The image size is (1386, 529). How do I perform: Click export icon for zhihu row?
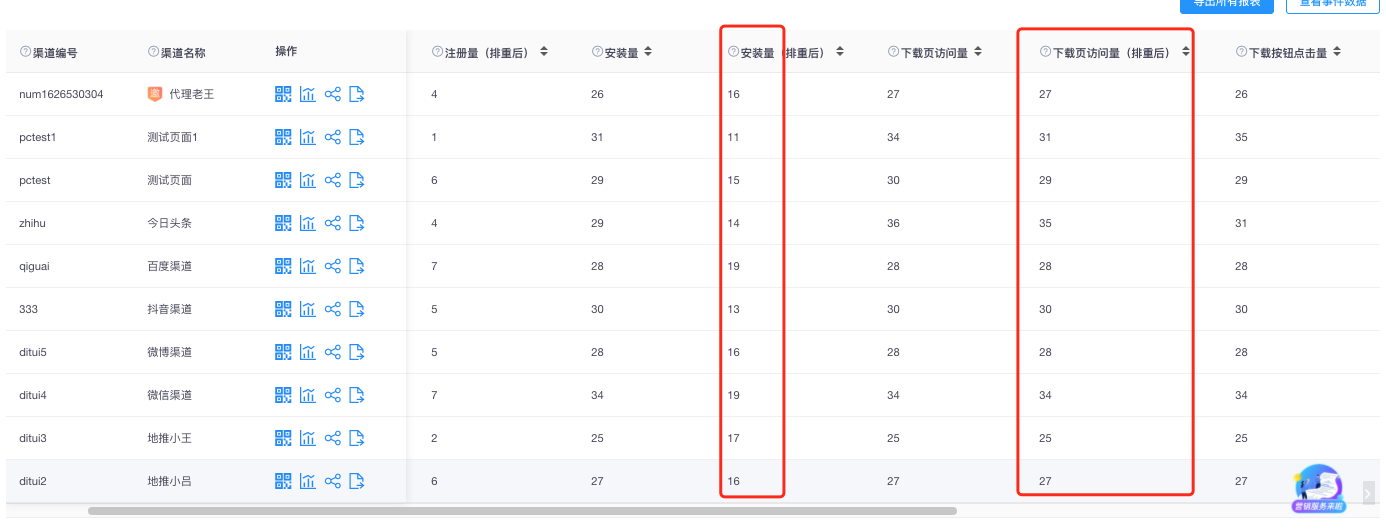pyautogui.click(x=357, y=223)
